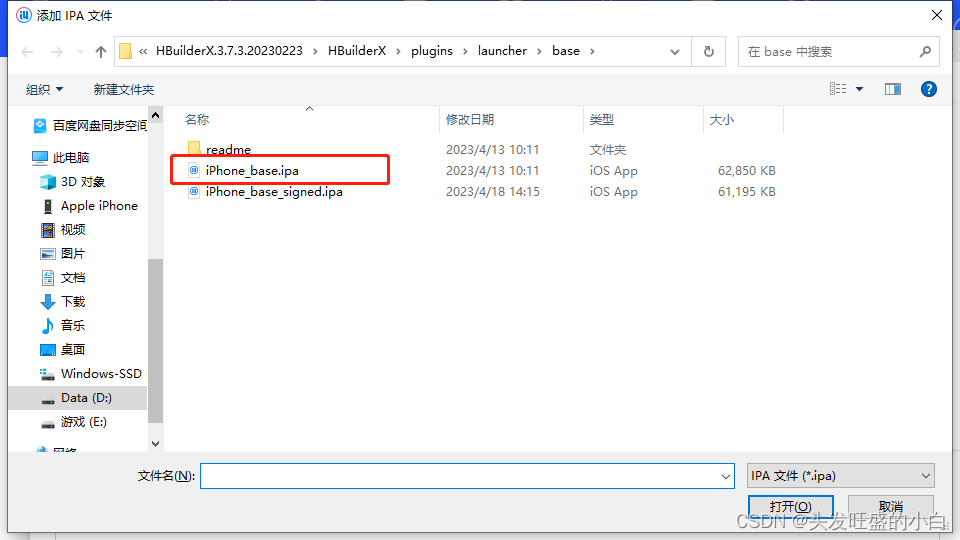Navigate to launcher breadcrumb folder

click(502, 51)
